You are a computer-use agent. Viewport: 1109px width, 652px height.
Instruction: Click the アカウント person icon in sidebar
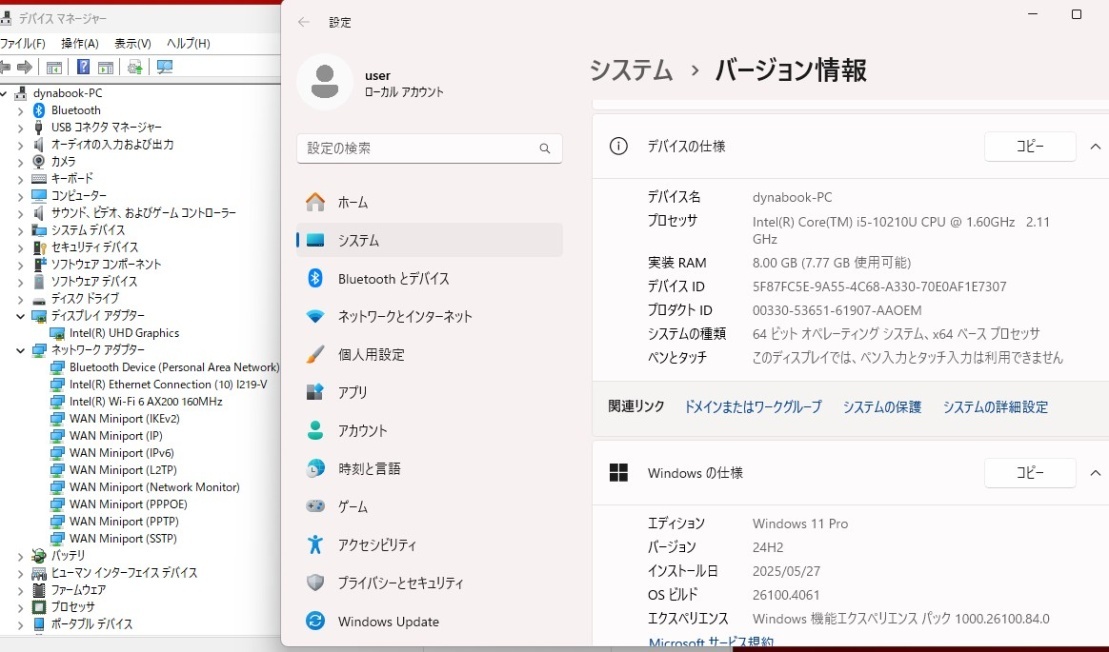click(315, 430)
